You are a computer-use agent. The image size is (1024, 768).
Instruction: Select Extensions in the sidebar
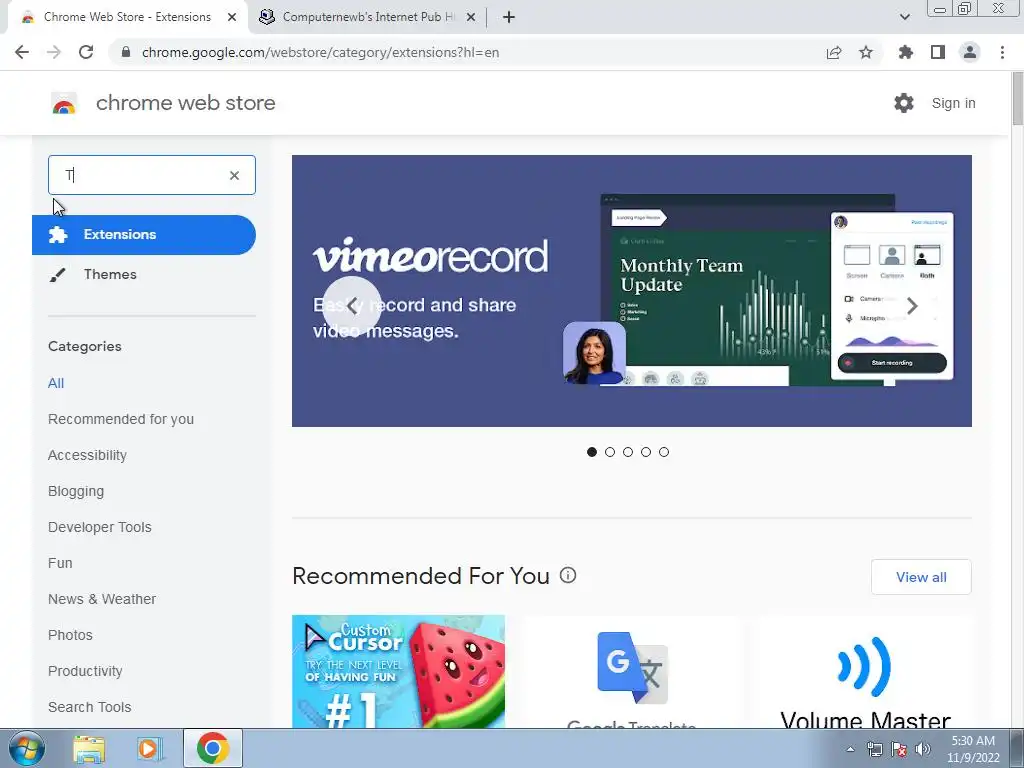(144, 234)
